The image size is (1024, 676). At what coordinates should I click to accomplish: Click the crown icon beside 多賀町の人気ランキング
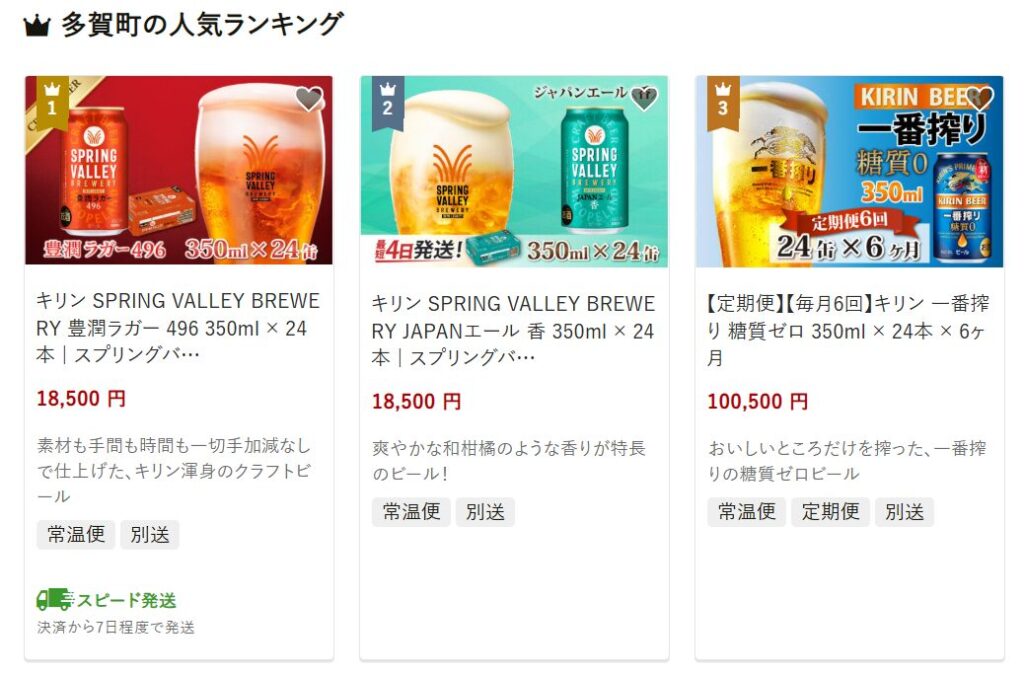point(37,26)
